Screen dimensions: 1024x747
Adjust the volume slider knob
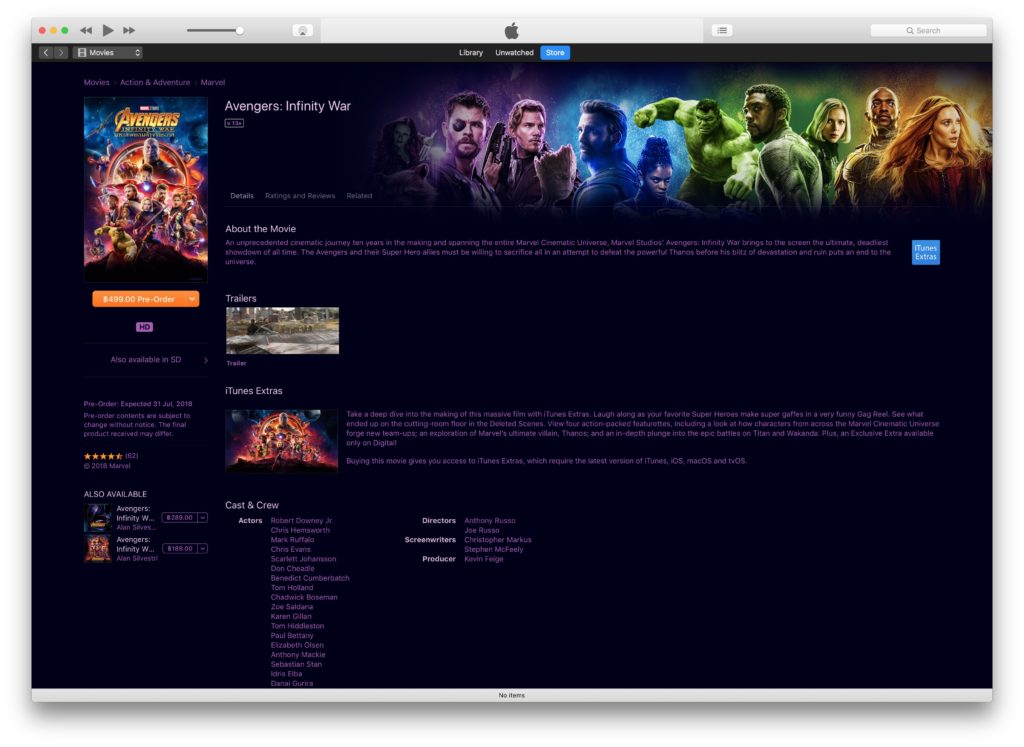[240, 30]
